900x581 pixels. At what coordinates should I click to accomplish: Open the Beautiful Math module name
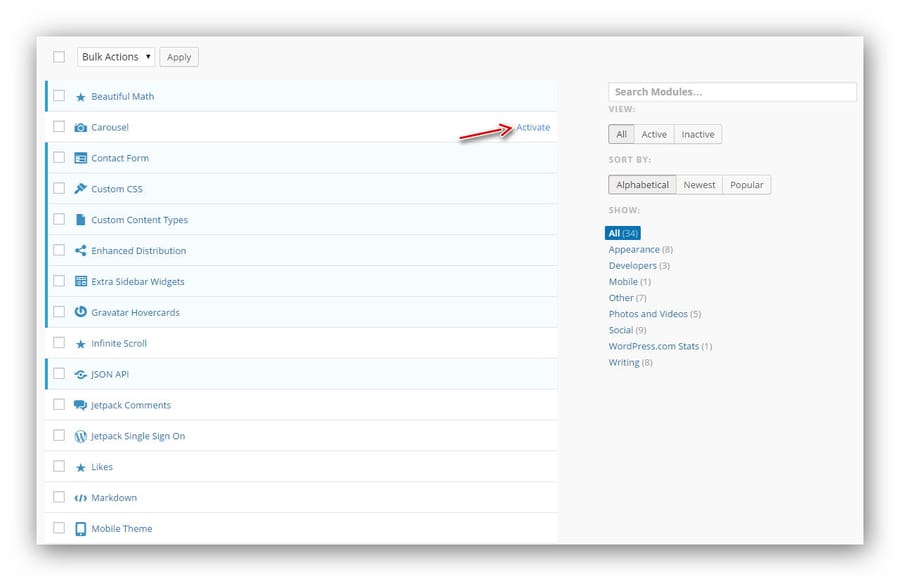(x=122, y=96)
